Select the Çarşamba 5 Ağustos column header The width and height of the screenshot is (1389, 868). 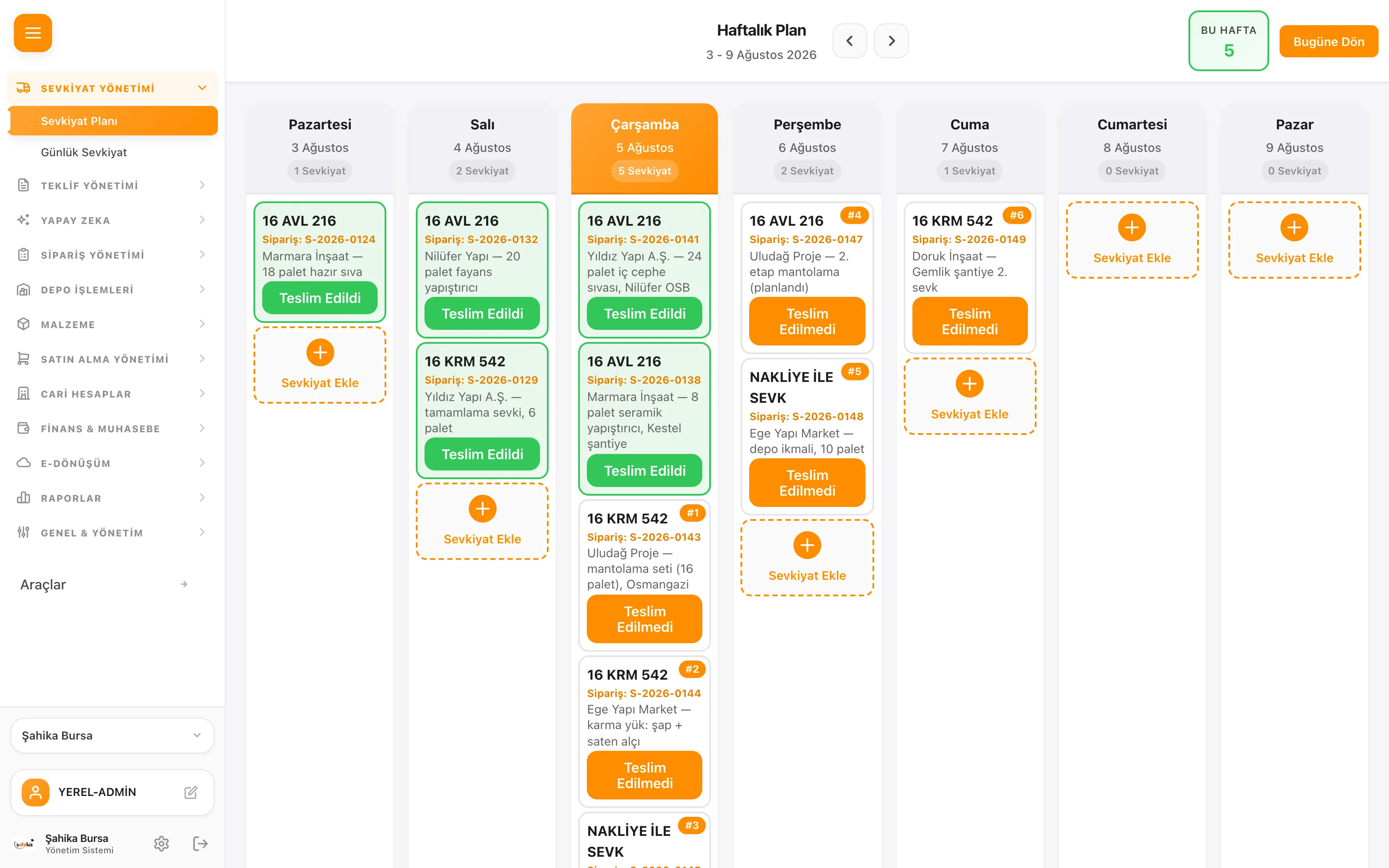point(645,148)
